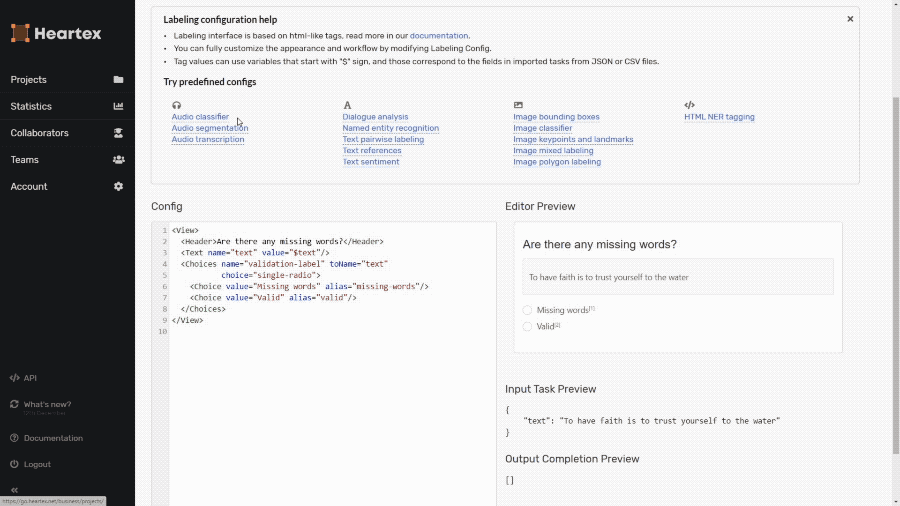Load the Audio segmentation config
The image size is (900, 506).
(x=210, y=128)
